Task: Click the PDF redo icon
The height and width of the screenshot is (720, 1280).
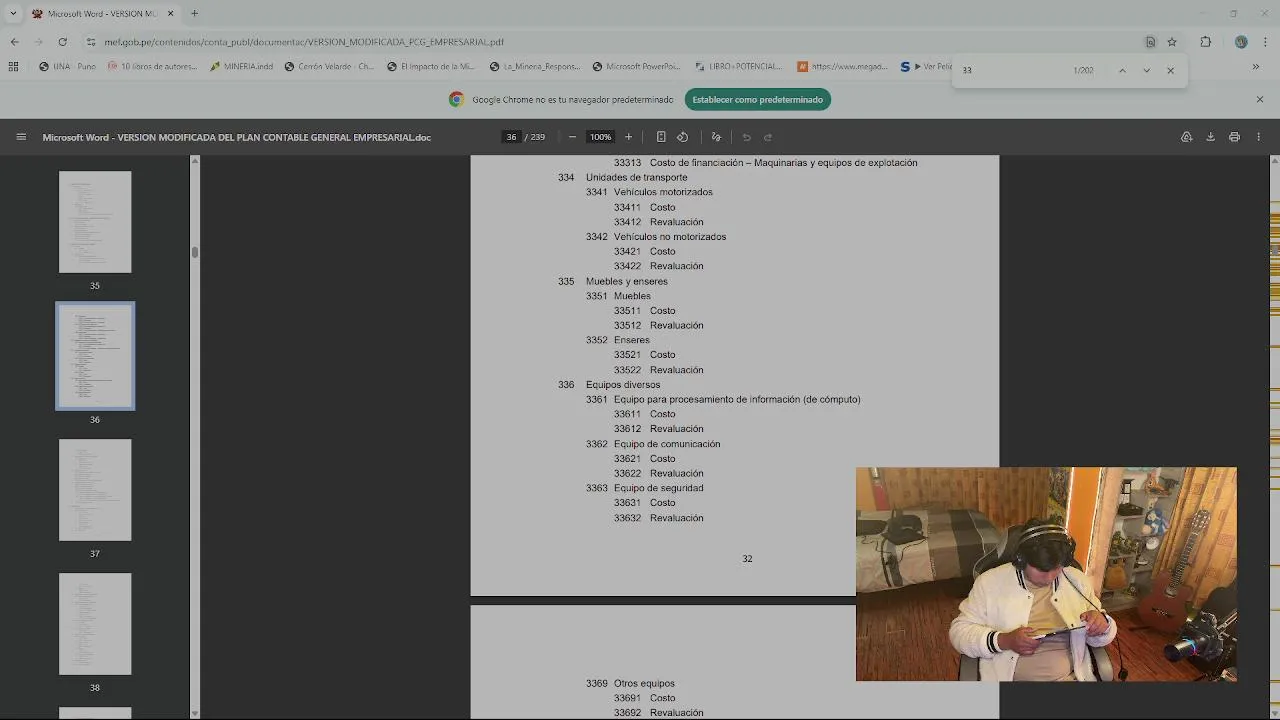Action: [x=768, y=137]
